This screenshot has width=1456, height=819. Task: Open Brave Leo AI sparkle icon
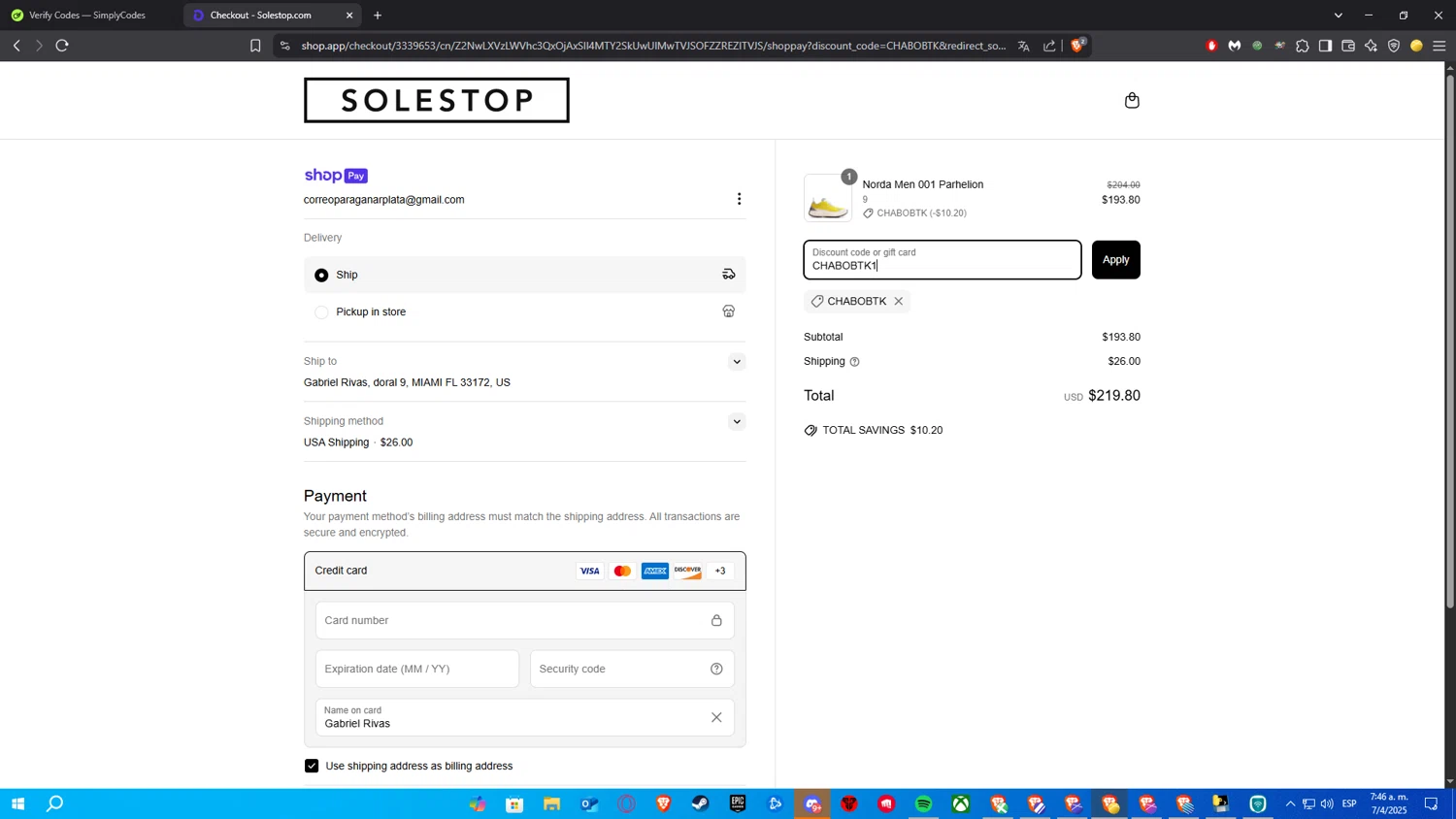point(1371,46)
